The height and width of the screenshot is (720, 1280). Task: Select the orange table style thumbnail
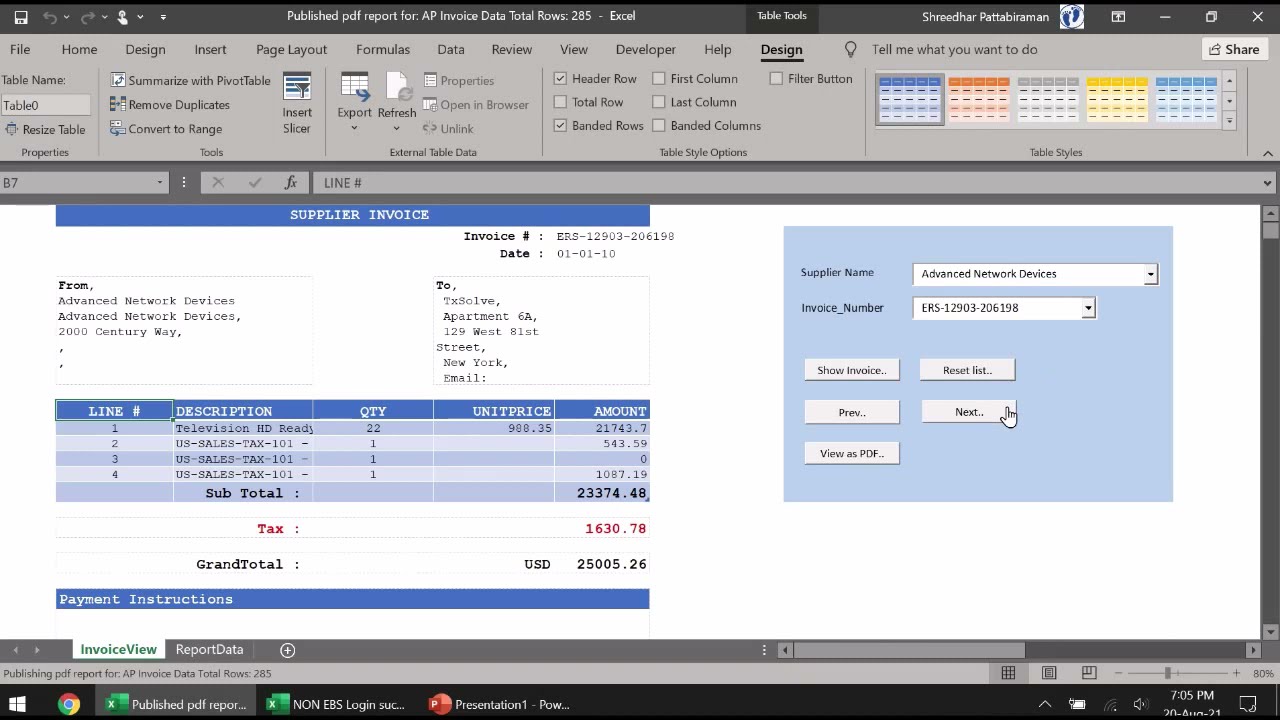pyautogui.click(x=979, y=99)
